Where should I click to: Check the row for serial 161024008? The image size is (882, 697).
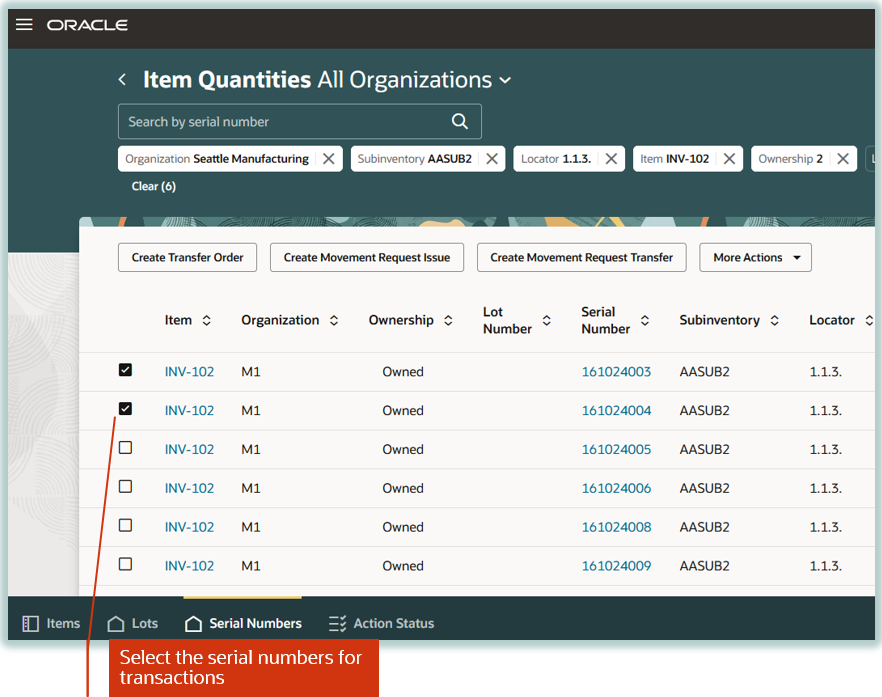(125, 525)
